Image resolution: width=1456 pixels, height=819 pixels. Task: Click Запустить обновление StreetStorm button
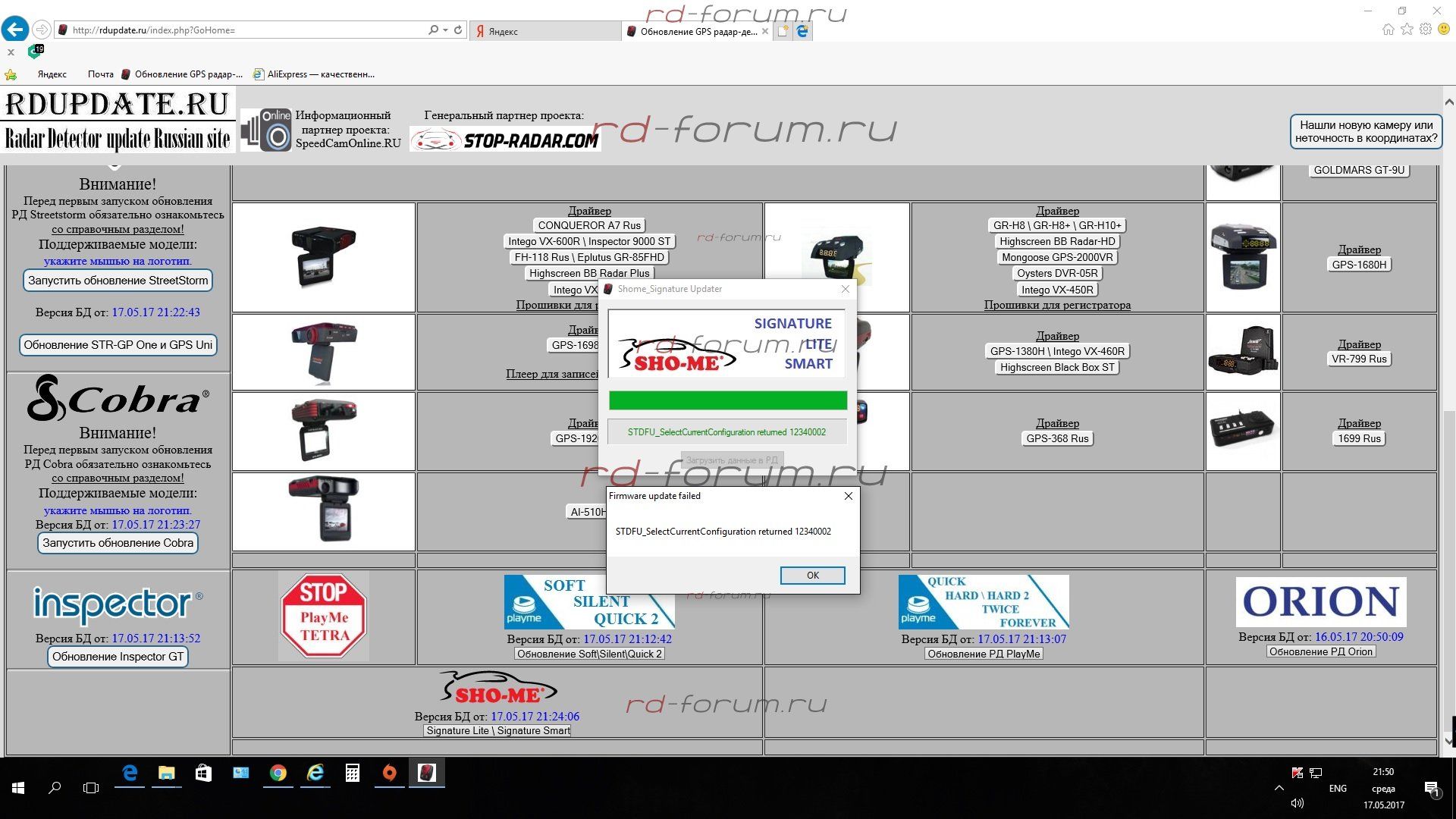[118, 281]
